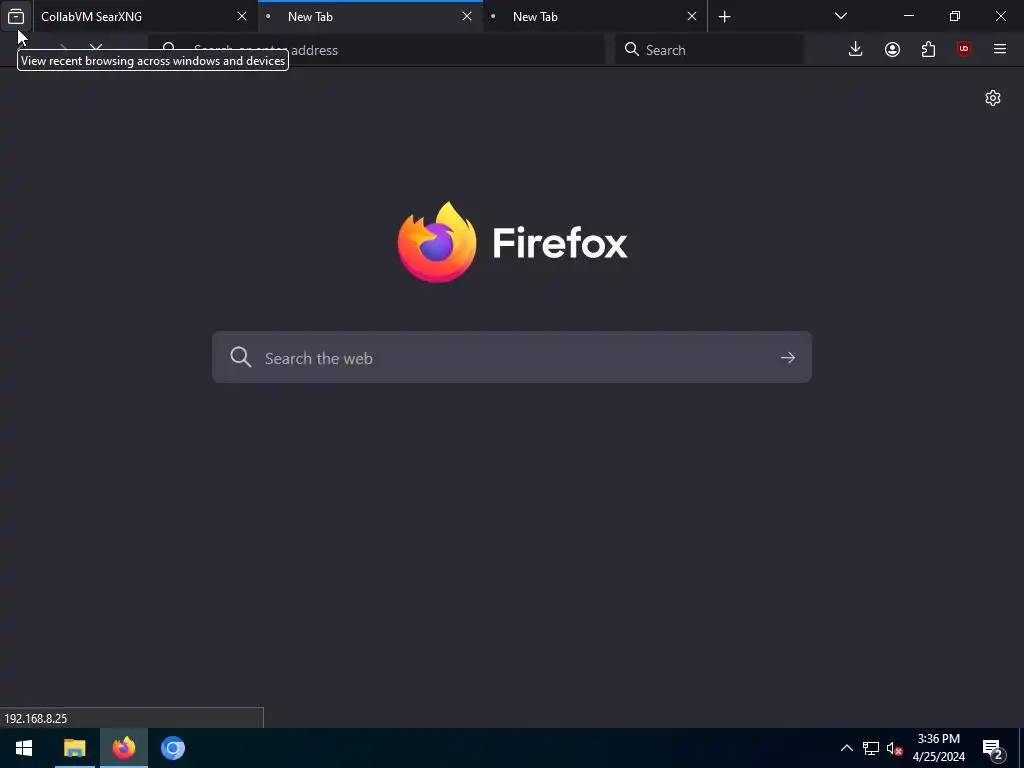Open the Downloads panel
The height and width of the screenshot is (768, 1024).
pos(856,50)
